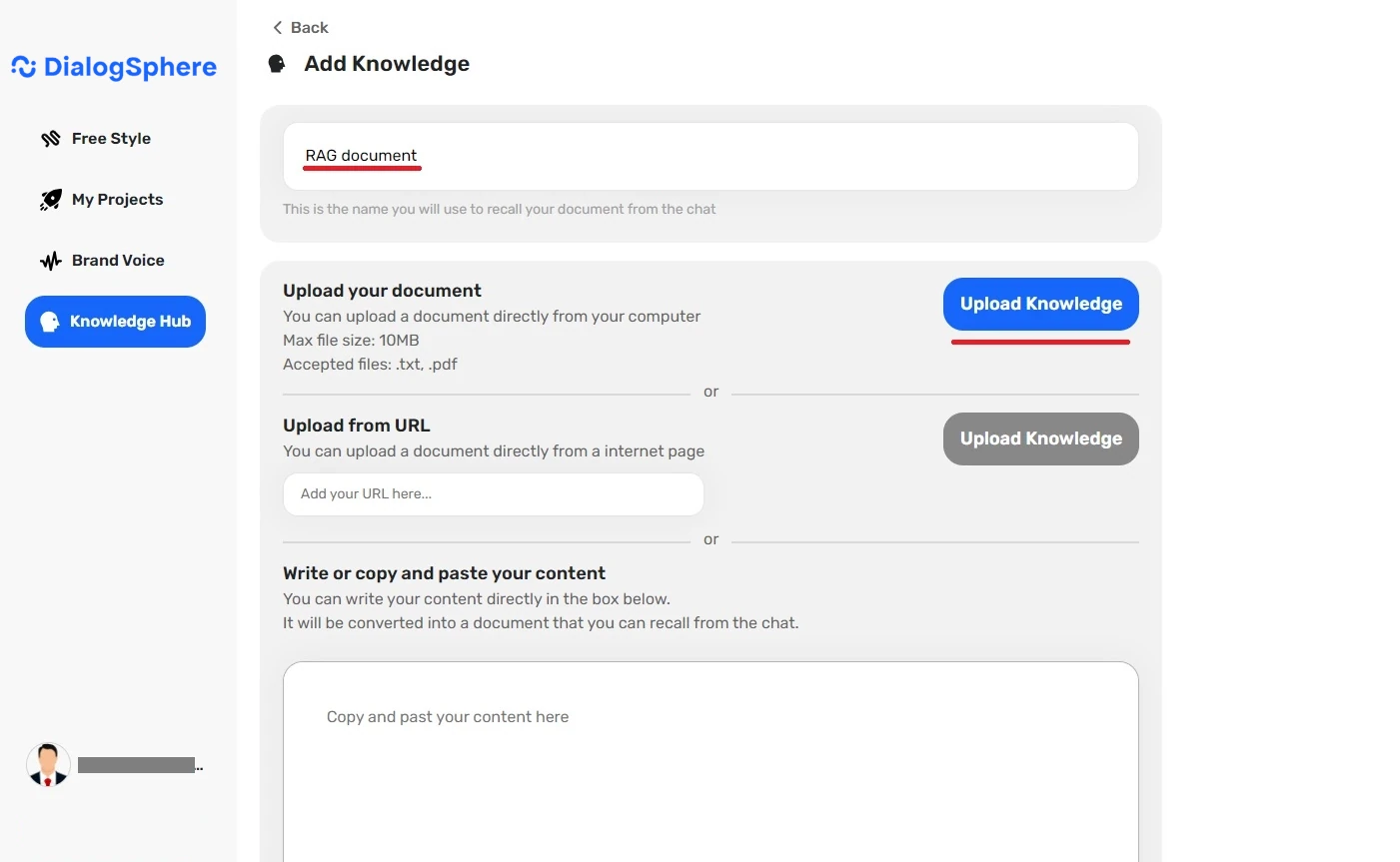The height and width of the screenshot is (862, 1400).
Task: Click the Add Knowledge header icon
Action: [277, 63]
